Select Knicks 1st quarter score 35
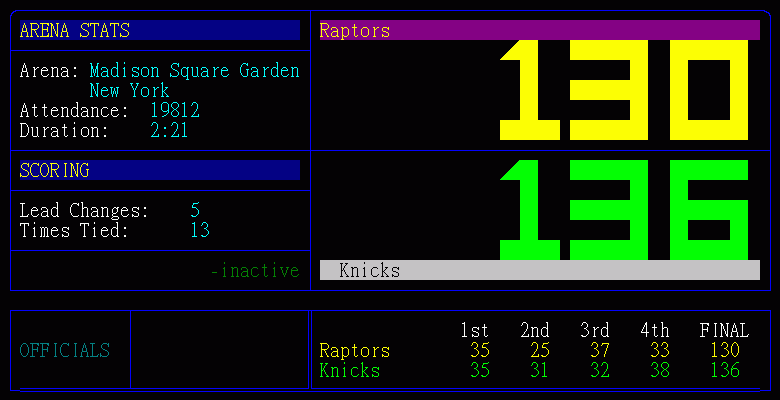The height and width of the screenshot is (400, 780). [x=480, y=371]
